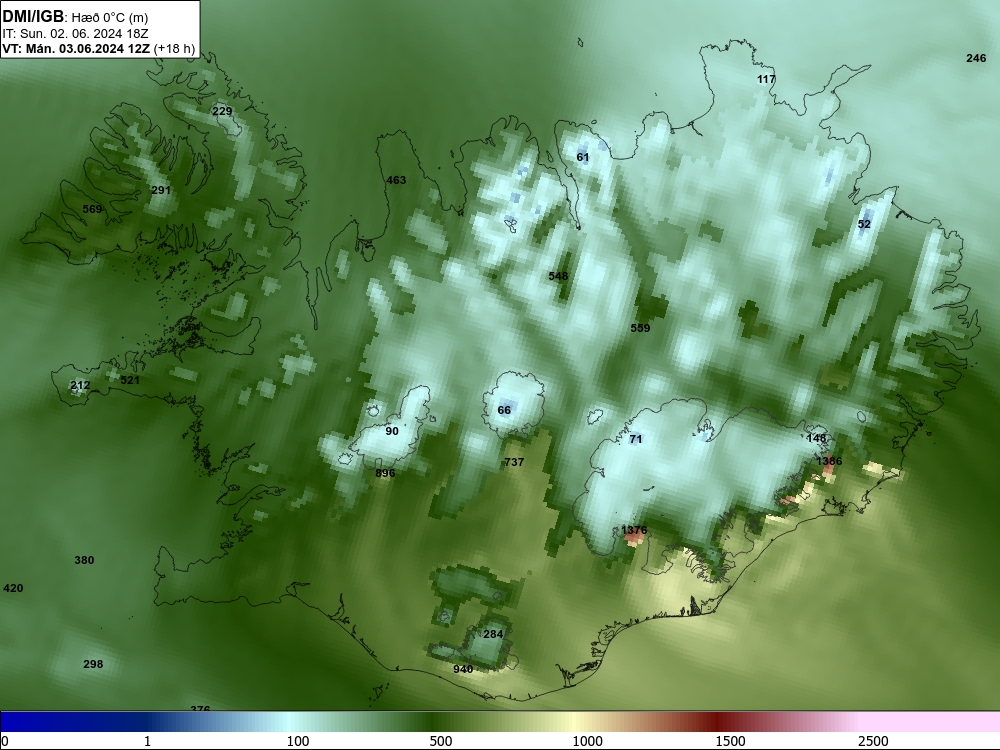The width and height of the screenshot is (1000, 750).
Task: Click the map value 737
Action: 514,462
